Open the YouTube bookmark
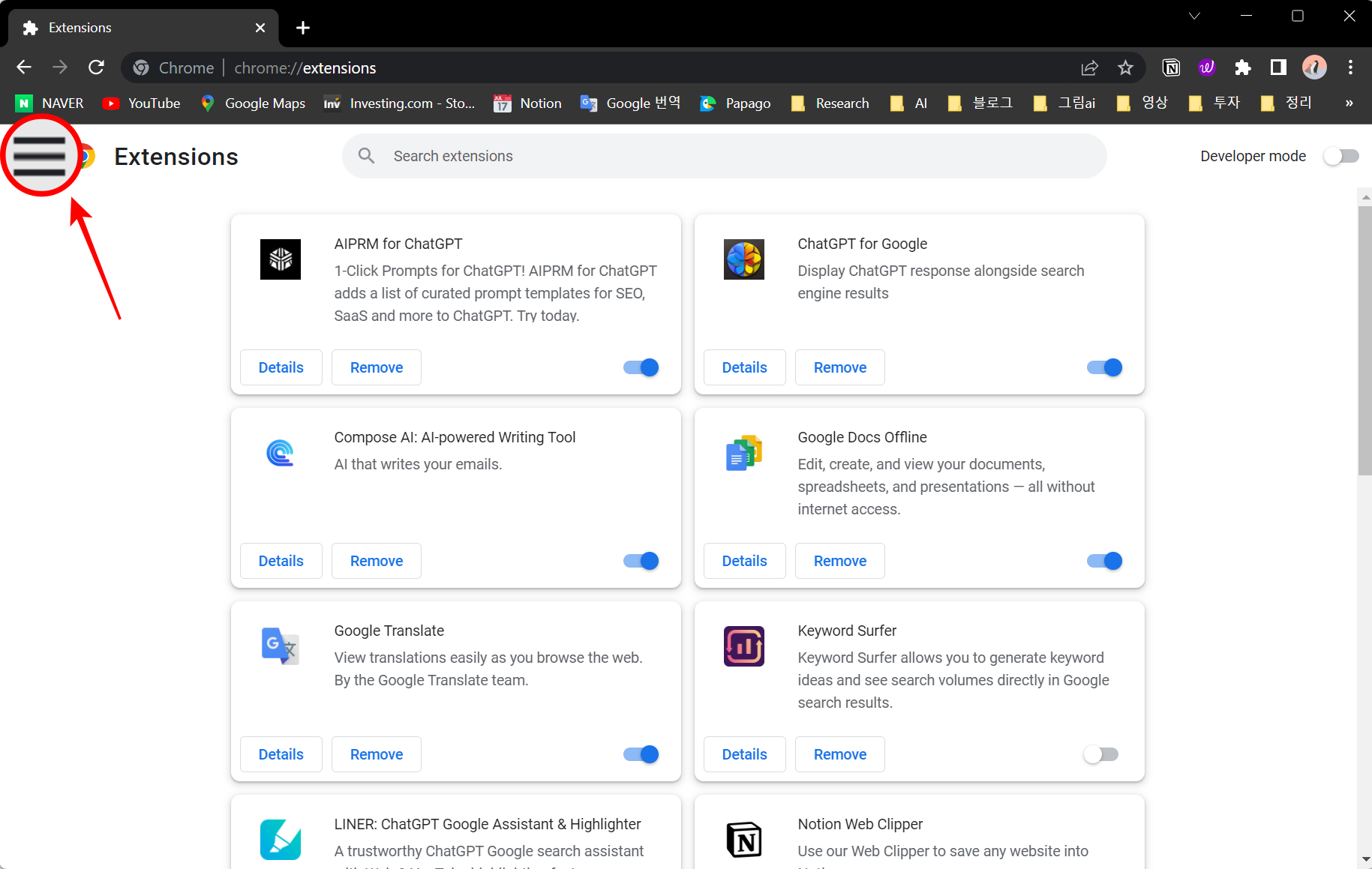This screenshot has height=869, width=1372. pyautogui.click(x=142, y=103)
